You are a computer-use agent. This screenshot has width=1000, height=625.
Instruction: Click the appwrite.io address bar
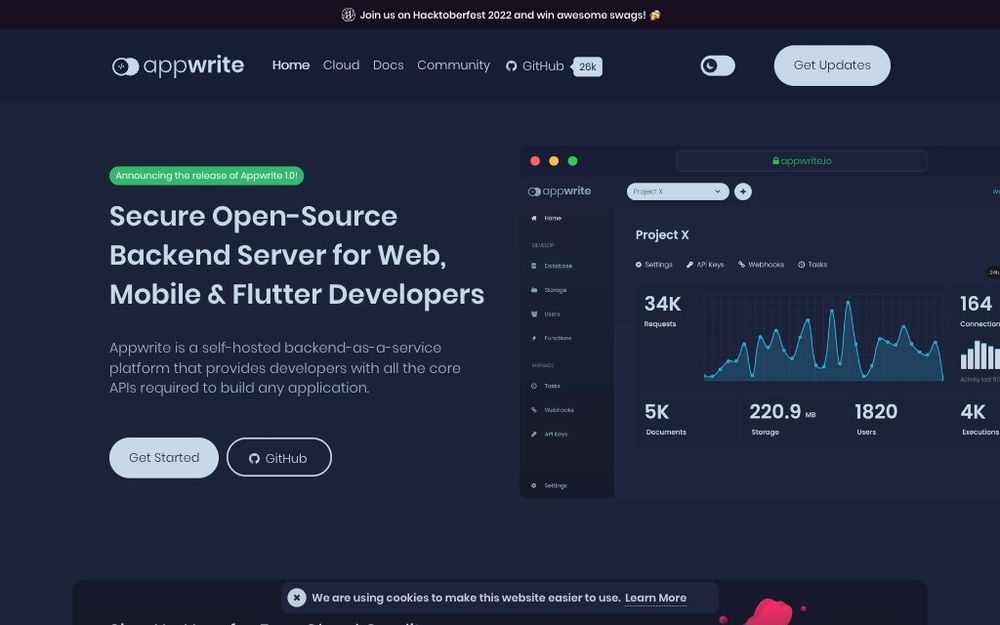[x=801, y=160]
